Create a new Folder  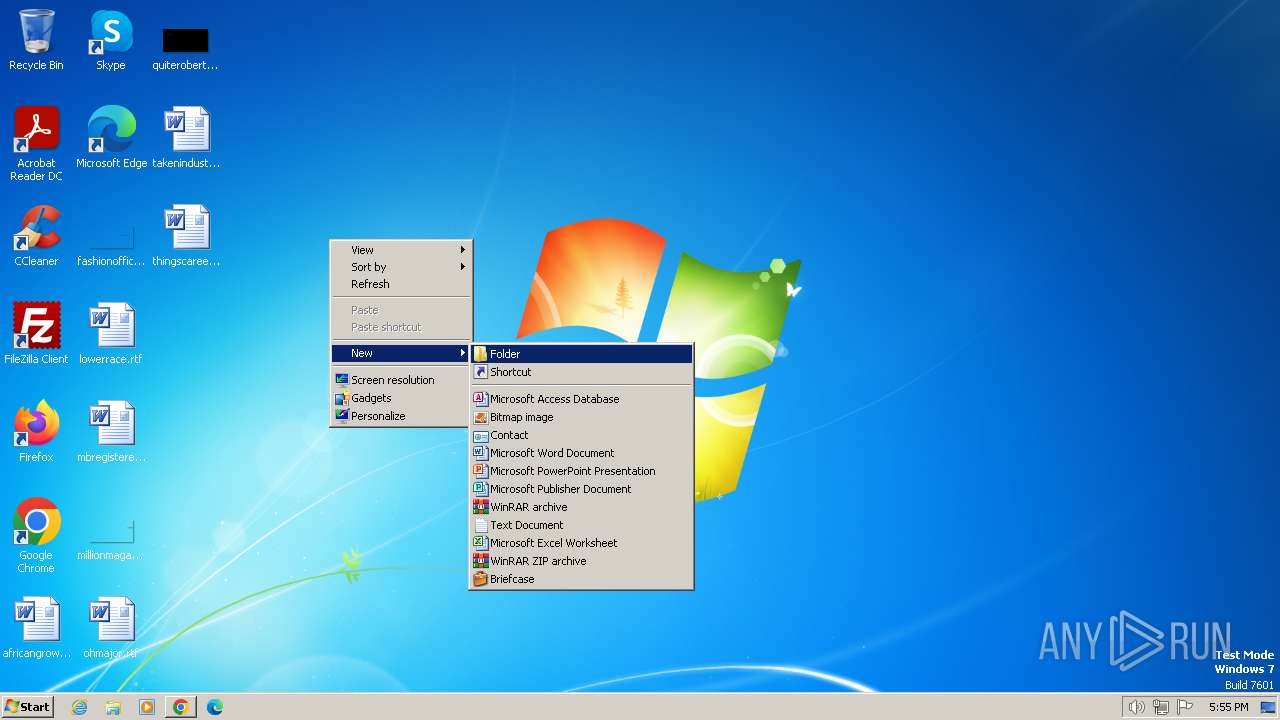(x=581, y=354)
